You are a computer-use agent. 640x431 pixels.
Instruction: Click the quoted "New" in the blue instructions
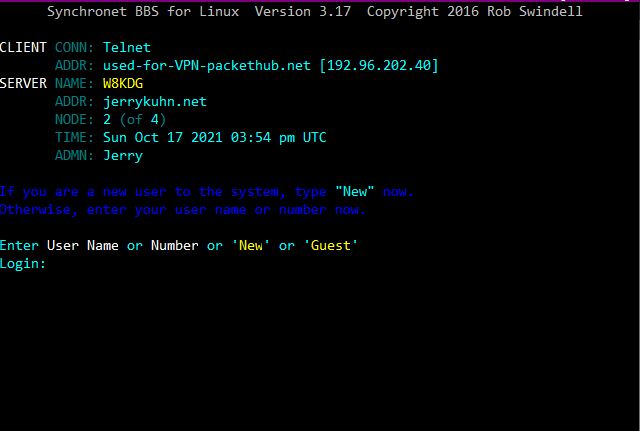pos(354,191)
